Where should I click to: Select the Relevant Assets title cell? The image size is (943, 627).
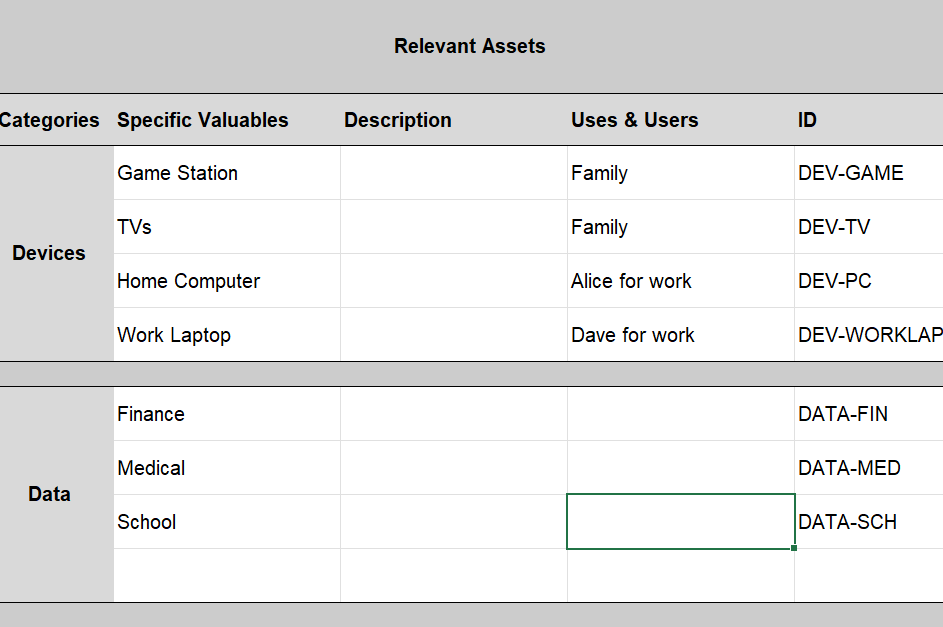click(470, 46)
